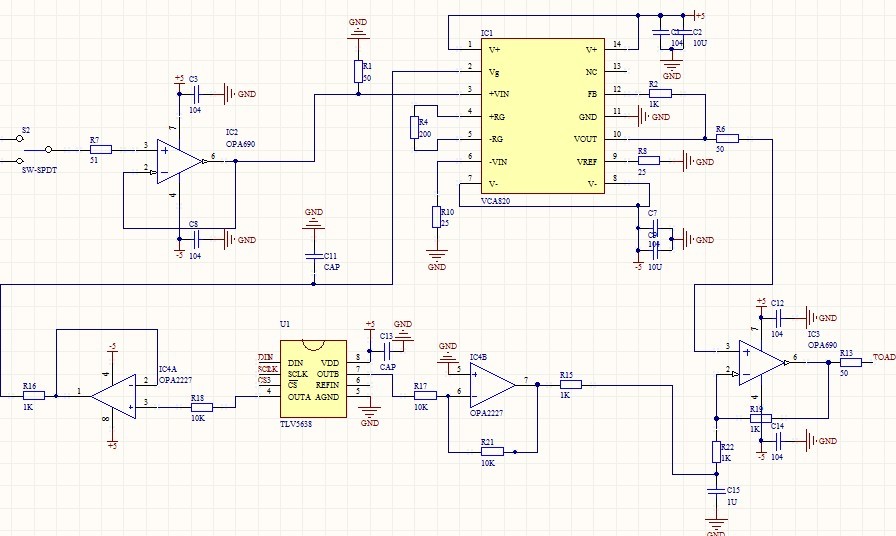This screenshot has height=536, width=896.
Task: Click the TLV5638 part name text
Action: pos(296,425)
